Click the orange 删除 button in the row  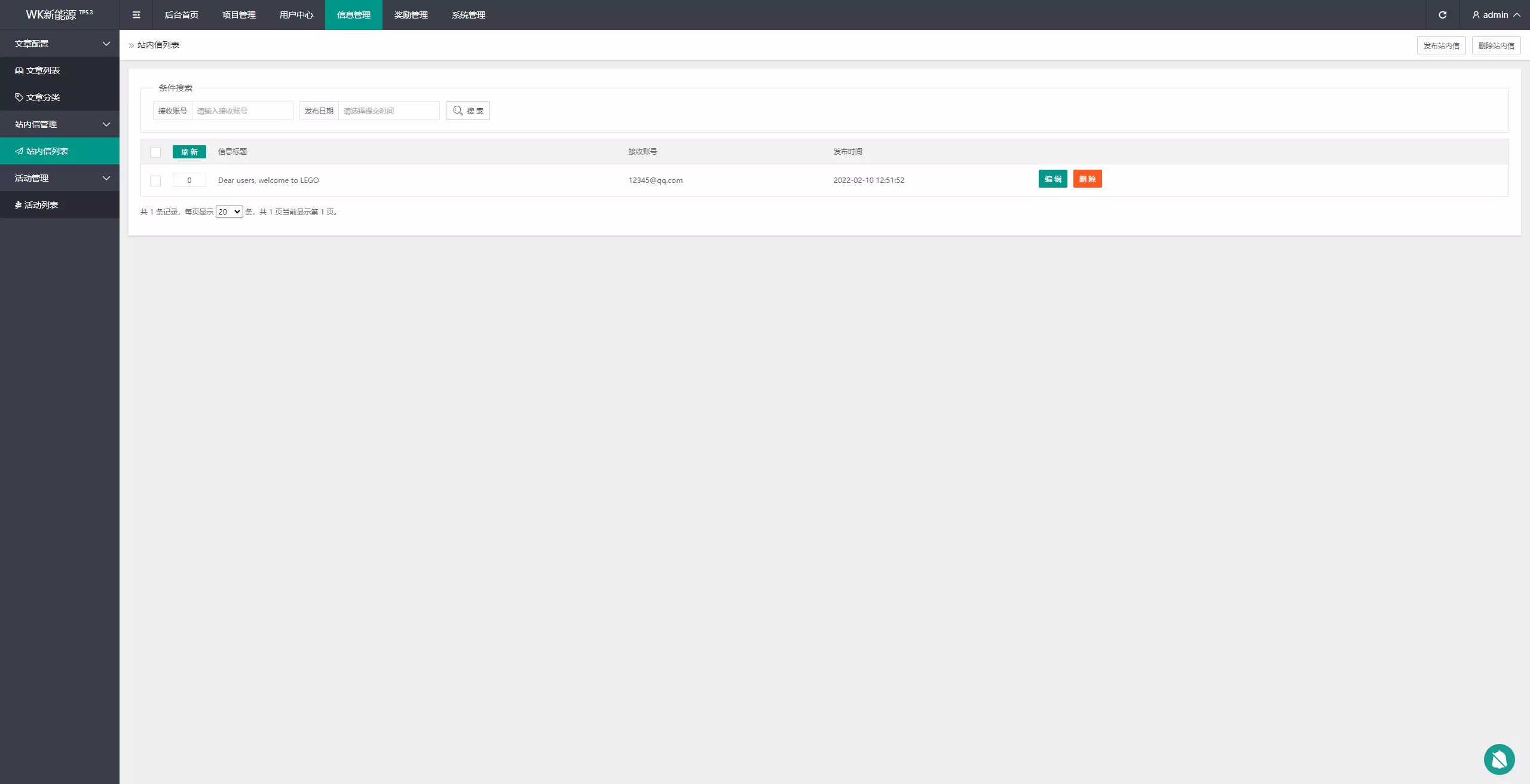pos(1087,179)
